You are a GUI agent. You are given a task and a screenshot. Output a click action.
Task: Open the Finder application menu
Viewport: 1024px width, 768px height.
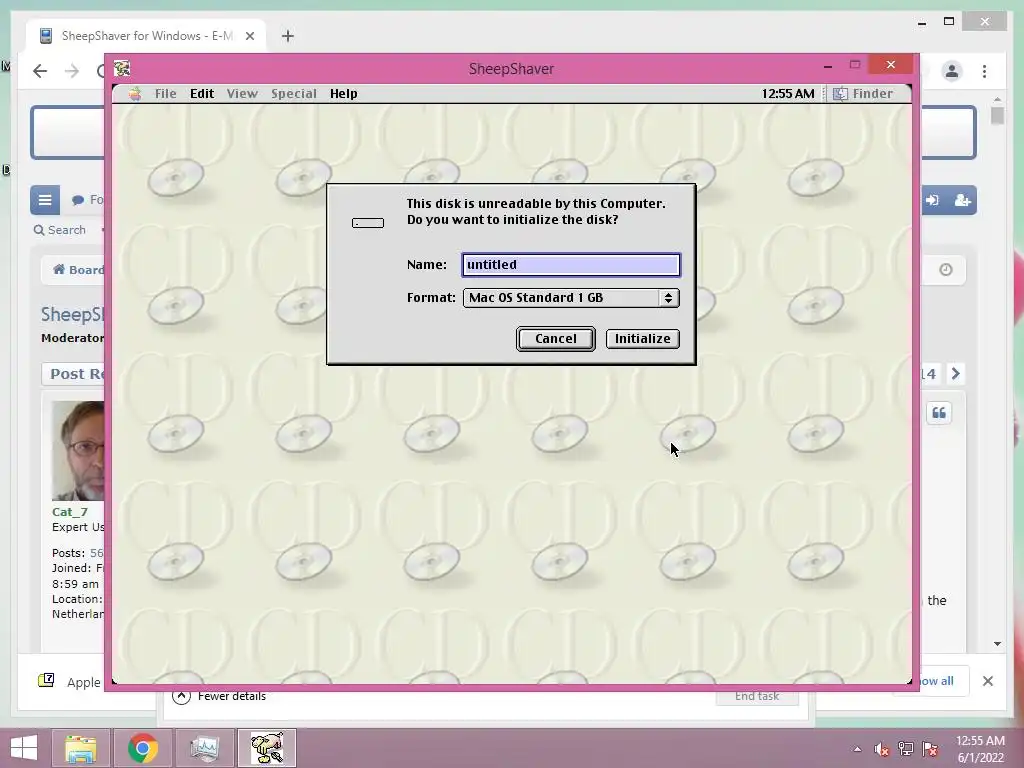coord(863,93)
